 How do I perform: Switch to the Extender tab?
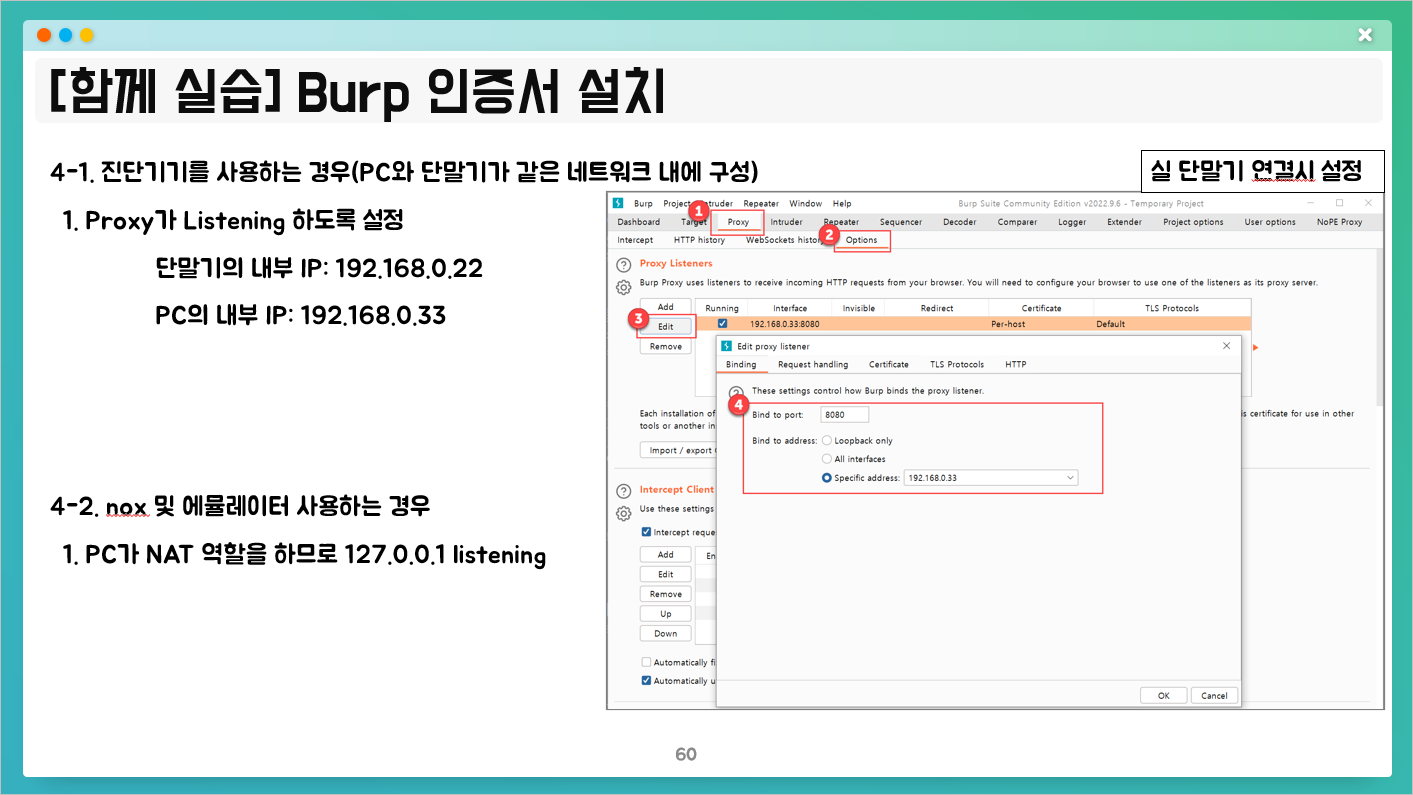1124,222
